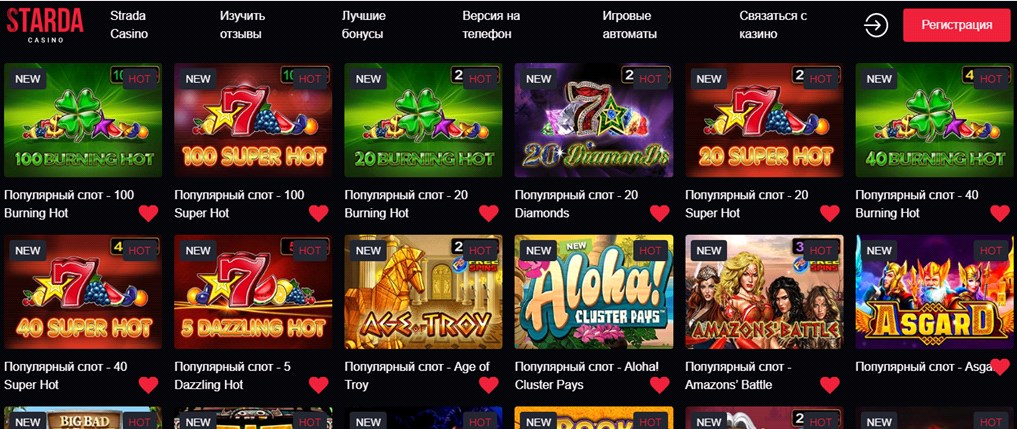Click the Starda Casino logo

[45, 25]
